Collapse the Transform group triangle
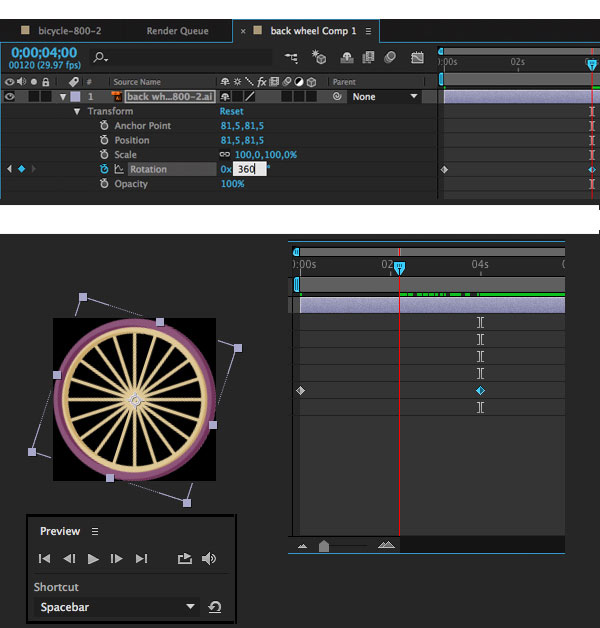The height and width of the screenshot is (628, 600). [x=77, y=111]
